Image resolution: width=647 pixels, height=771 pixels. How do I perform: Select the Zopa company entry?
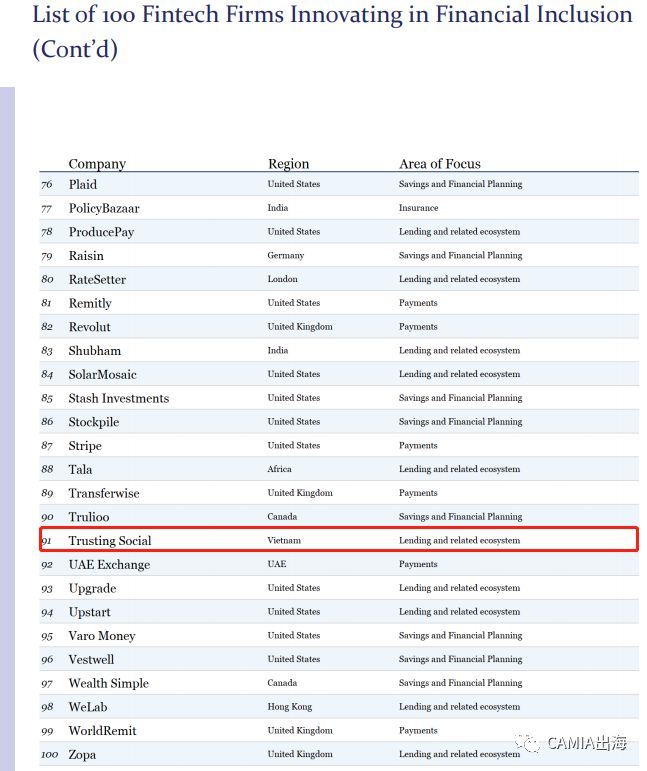coord(82,755)
